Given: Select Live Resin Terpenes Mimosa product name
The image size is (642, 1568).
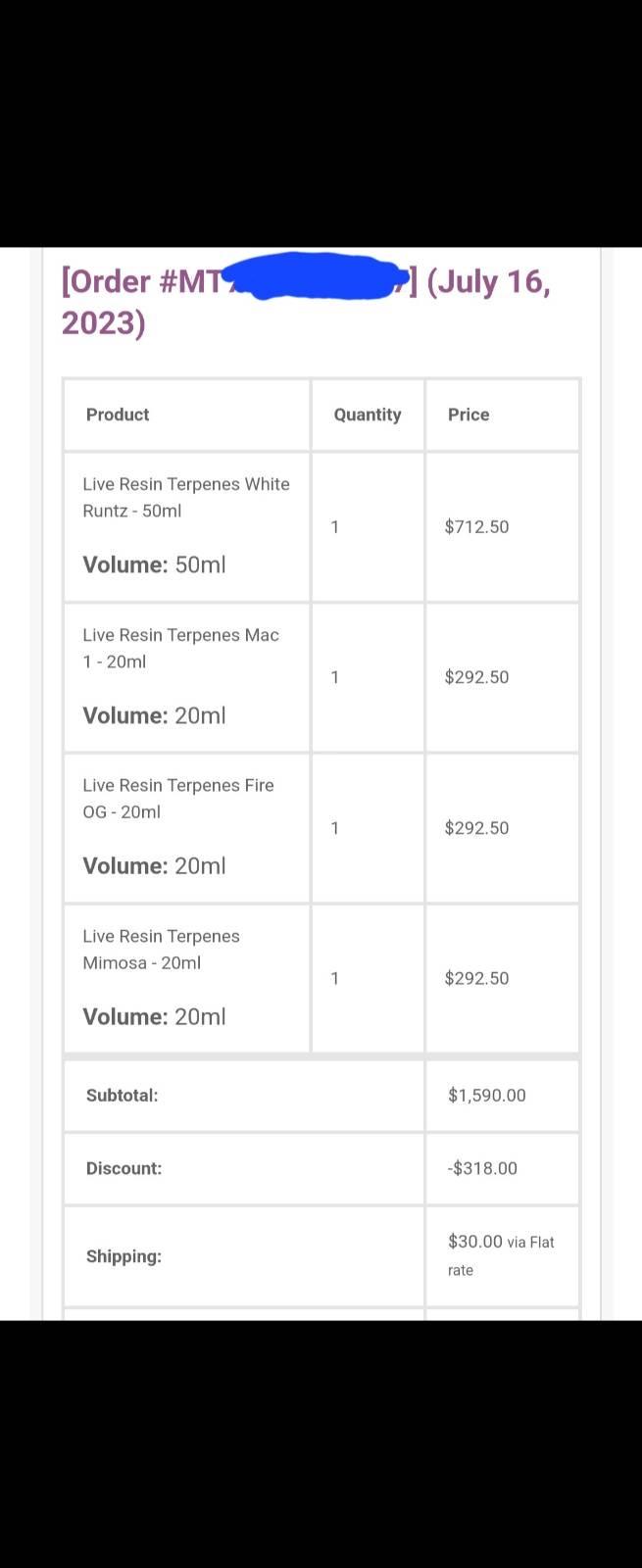Looking at the screenshot, I should pyautogui.click(x=161, y=949).
